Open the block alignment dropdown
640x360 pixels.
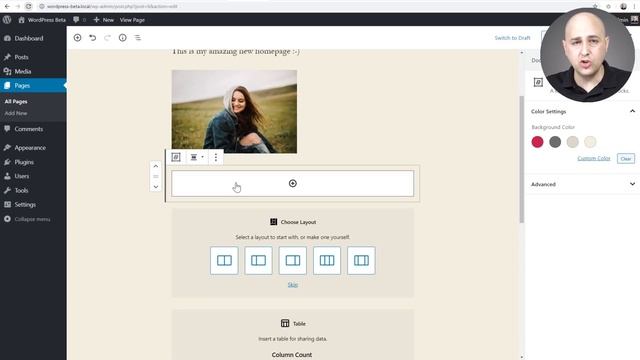tap(196, 157)
